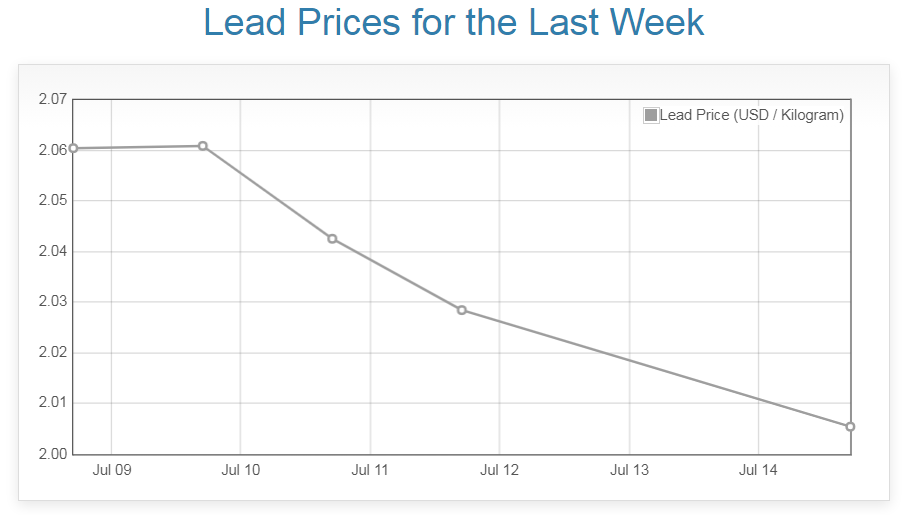Select the data point near 2.04 before Jul 11

[332, 238]
